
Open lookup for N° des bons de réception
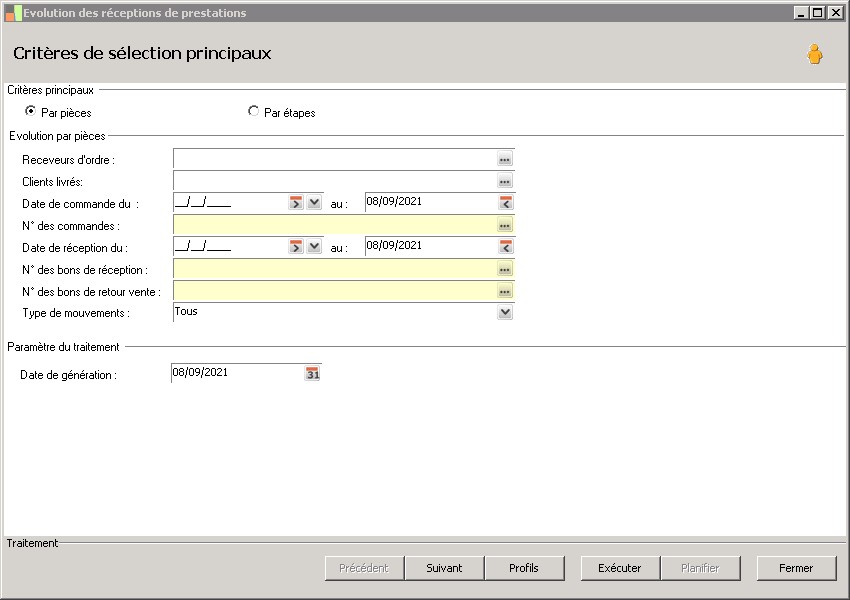tap(505, 270)
